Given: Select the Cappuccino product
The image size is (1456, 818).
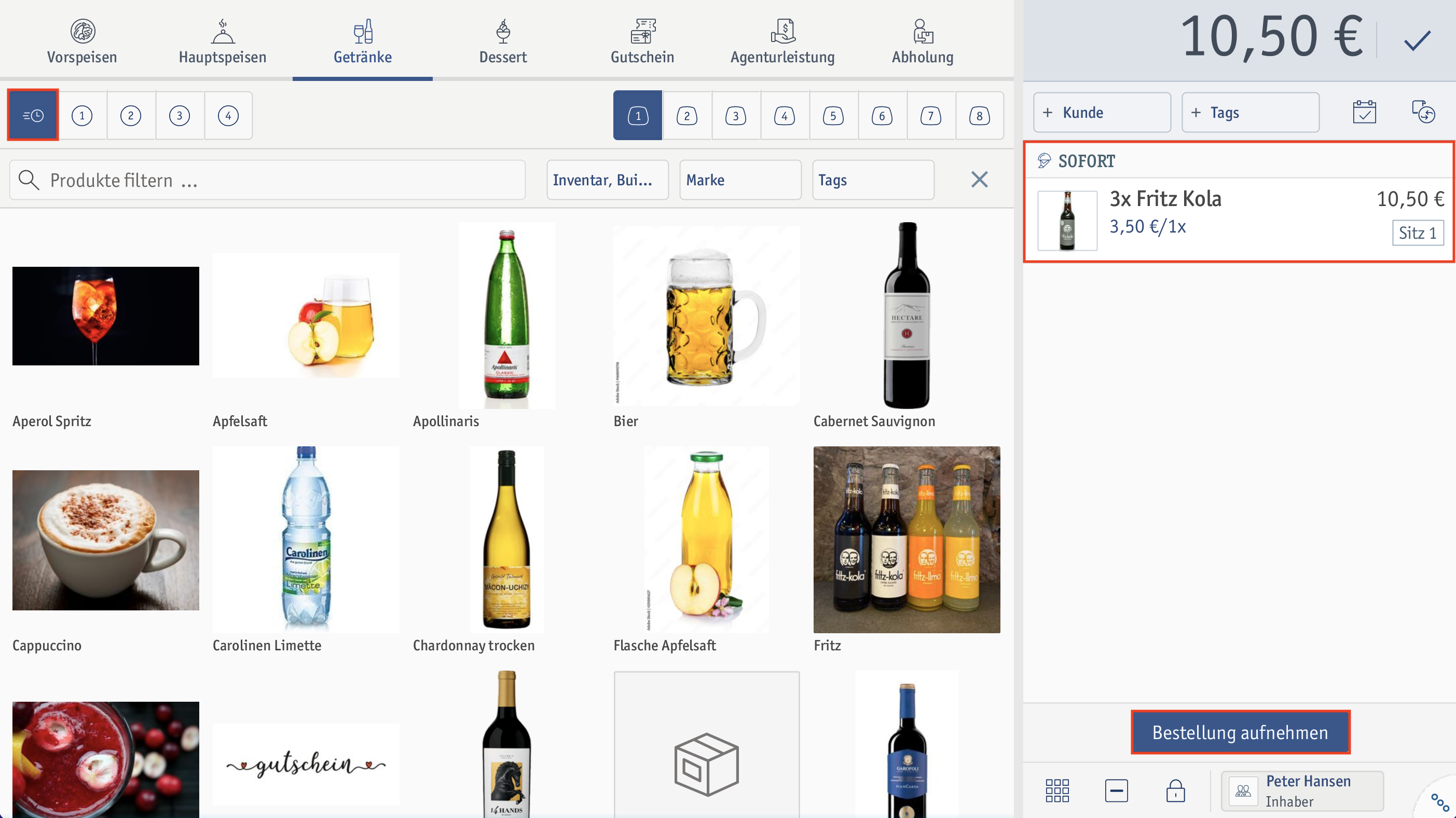Looking at the screenshot, I should click(106, 550).
